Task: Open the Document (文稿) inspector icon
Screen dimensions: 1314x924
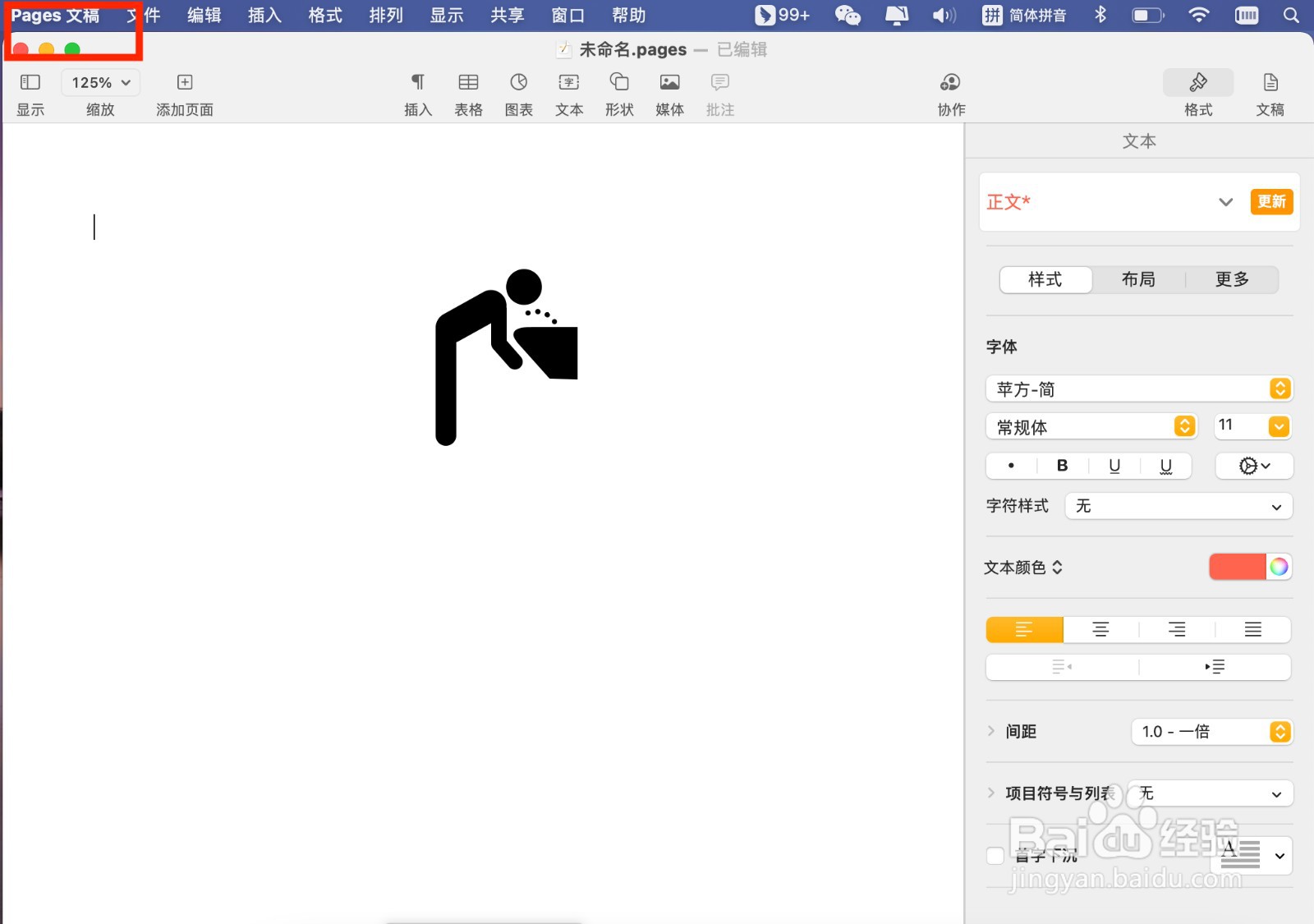Action: tap(1270, 82)
